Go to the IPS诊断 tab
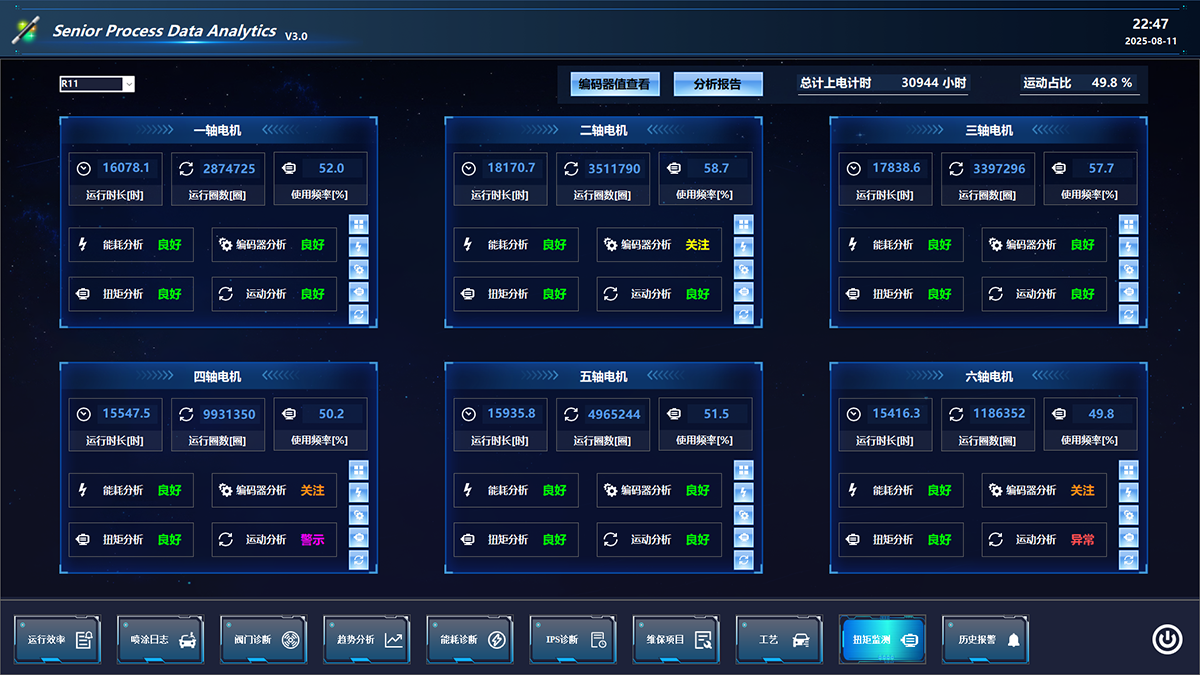The image size is (1200, 675). [x=573, y=639]
